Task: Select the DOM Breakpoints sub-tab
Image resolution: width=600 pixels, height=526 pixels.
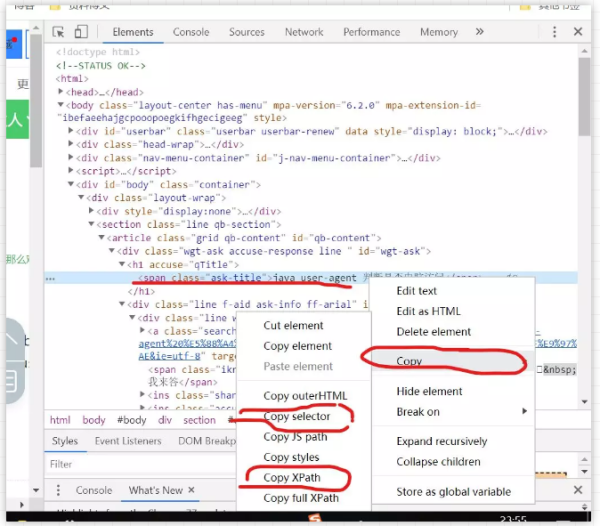Action: point(207,441)
